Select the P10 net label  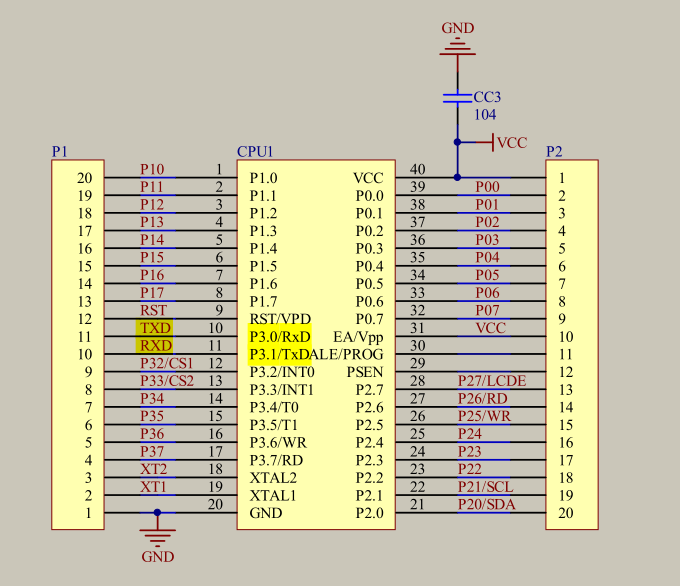[152, 169]
